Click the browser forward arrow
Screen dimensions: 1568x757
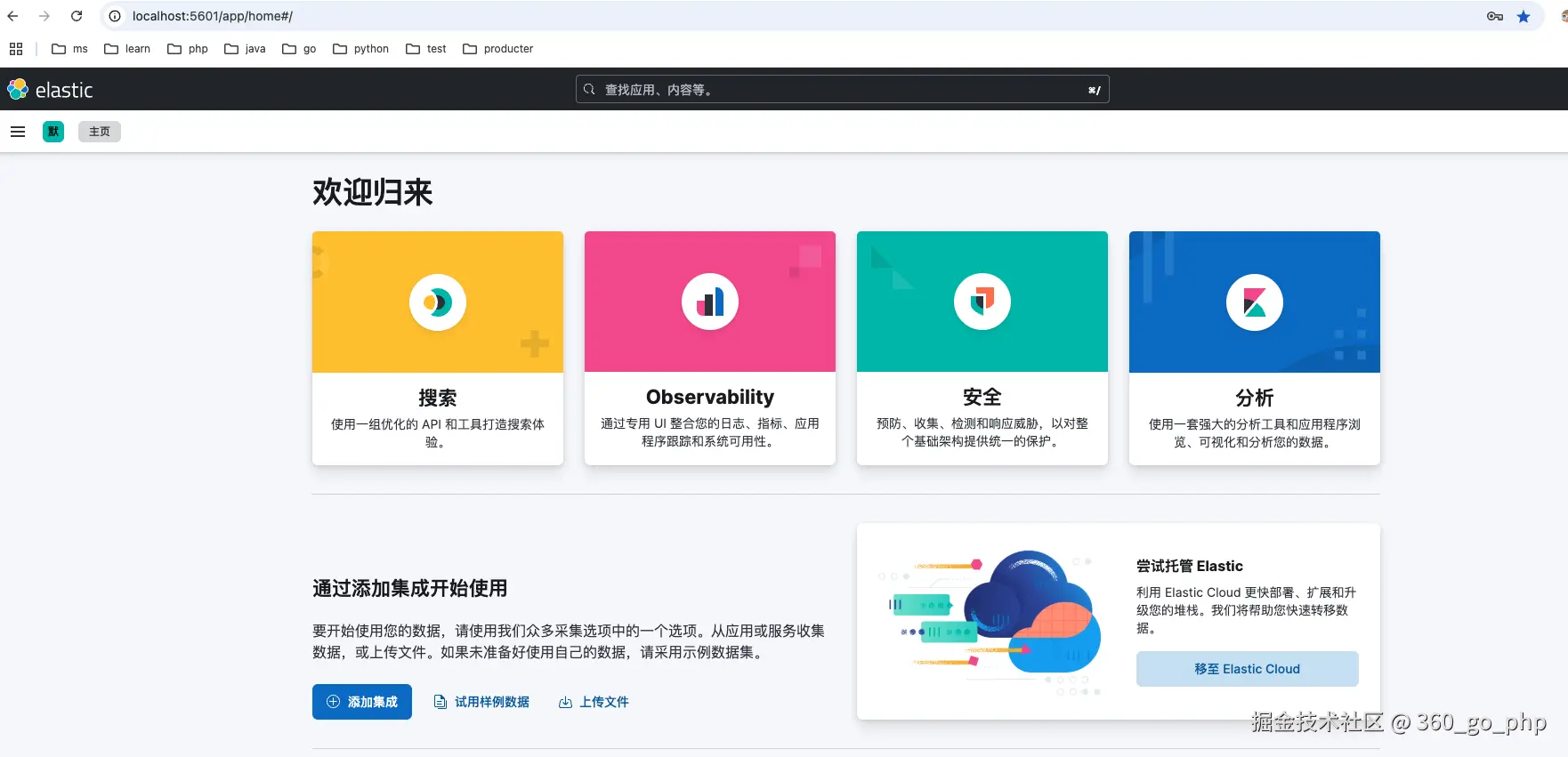pyautogui.click(x=44, y=16)
